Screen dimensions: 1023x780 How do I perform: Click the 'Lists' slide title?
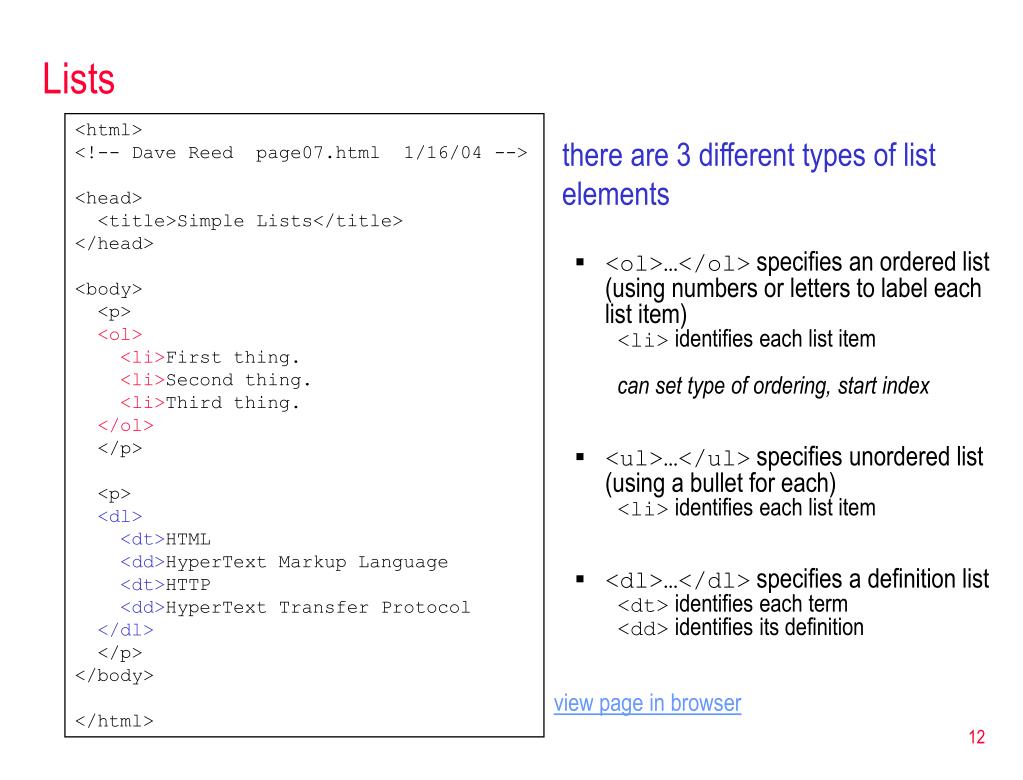tap(78, 79)
